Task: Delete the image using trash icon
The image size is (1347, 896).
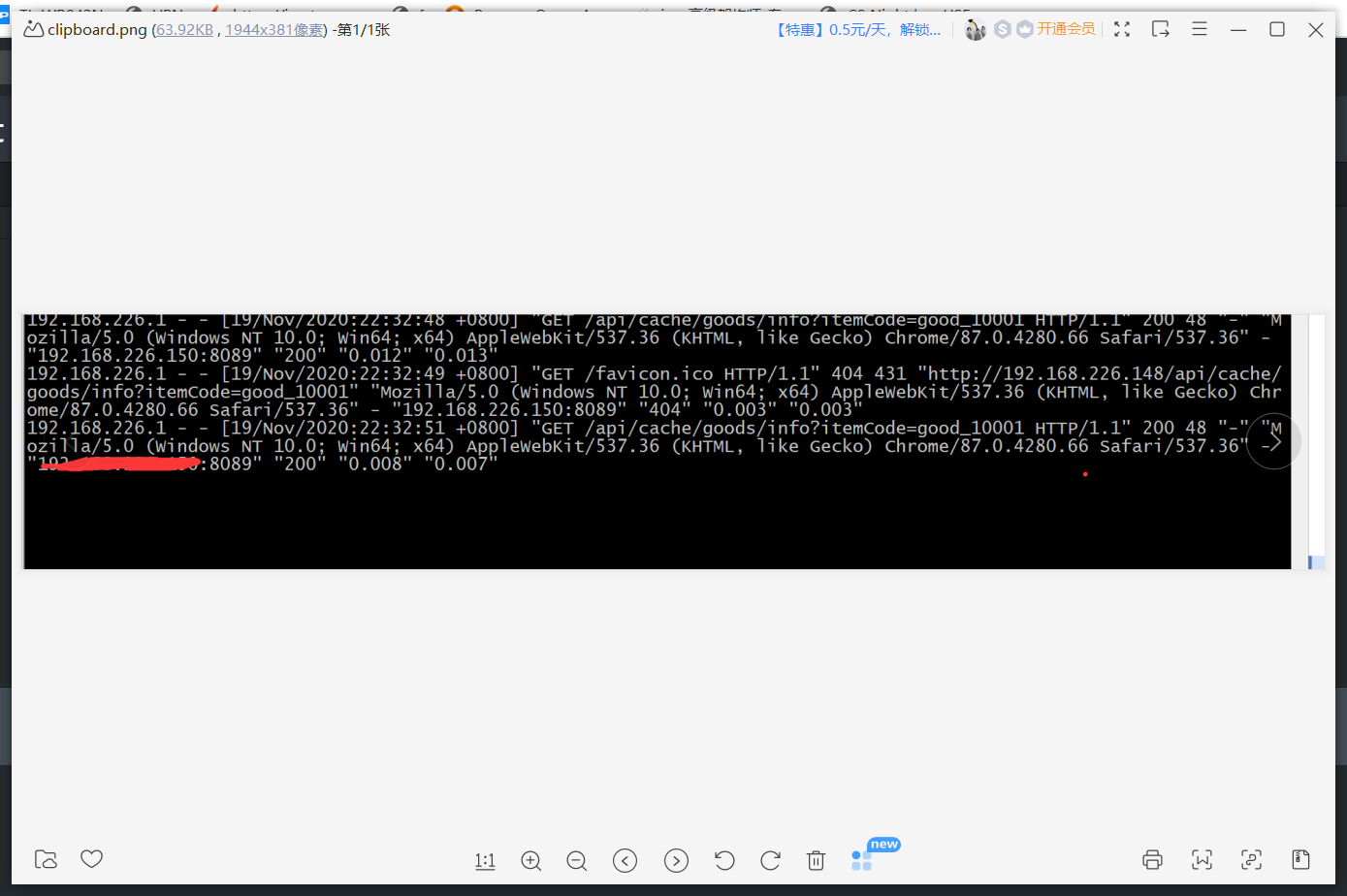Action: tap(817, 860)
